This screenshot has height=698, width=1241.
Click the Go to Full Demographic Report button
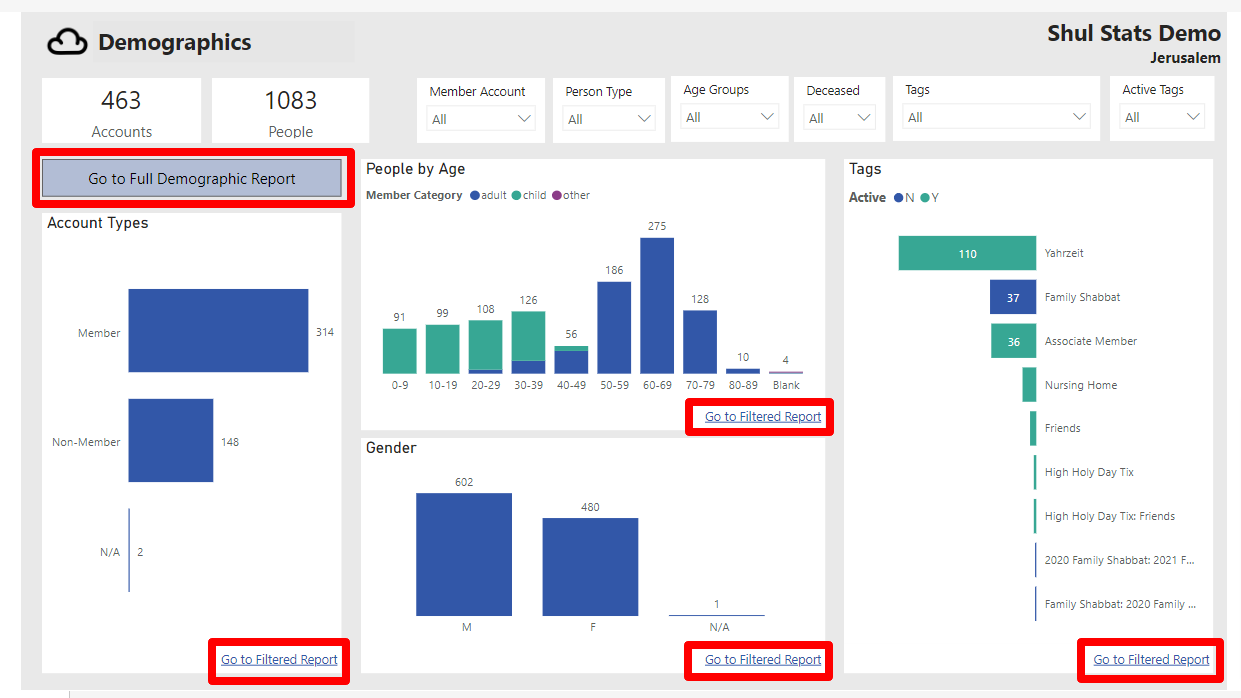(192, 178)
